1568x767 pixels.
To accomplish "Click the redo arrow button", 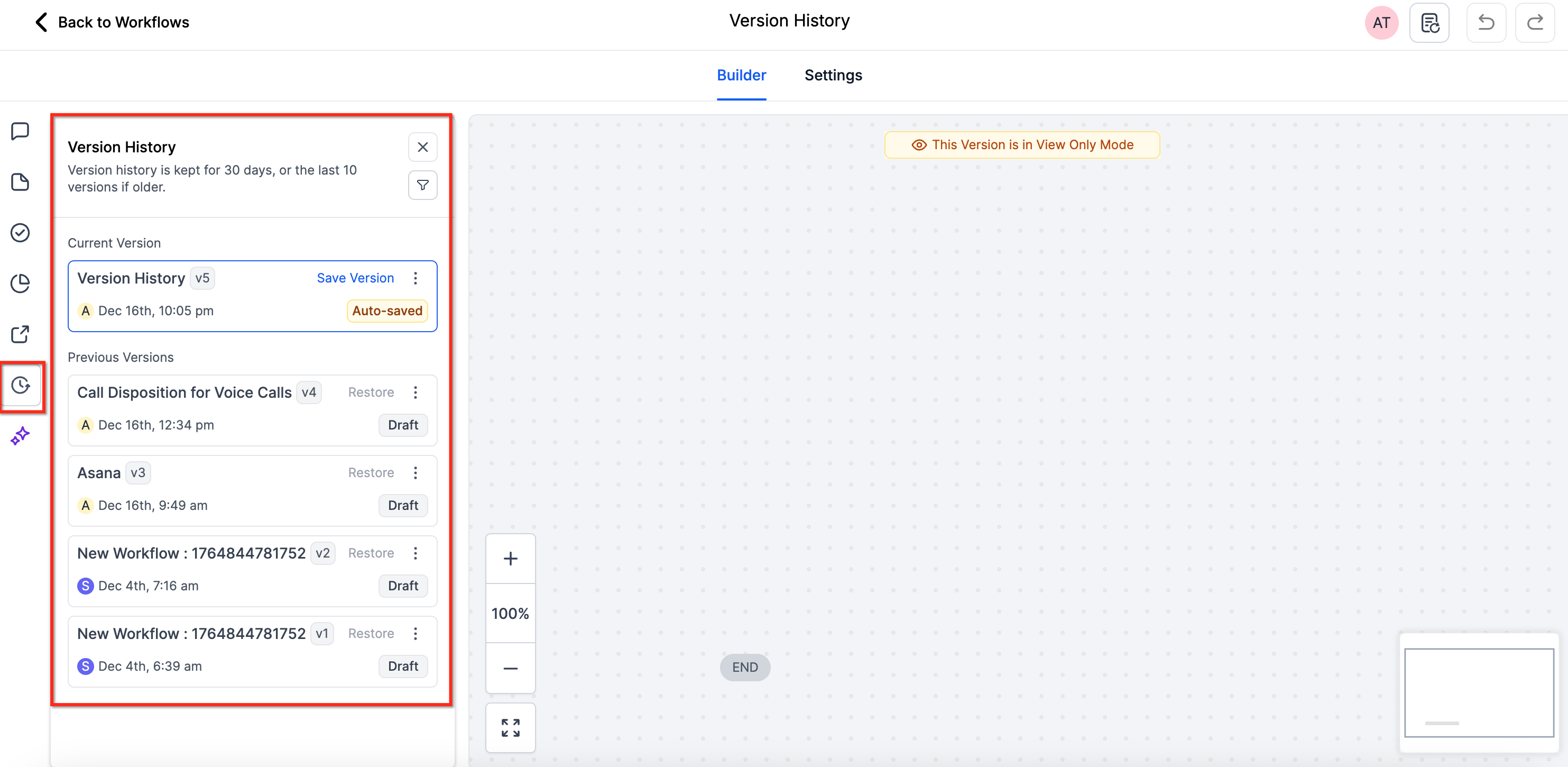I will [1535, 23].
